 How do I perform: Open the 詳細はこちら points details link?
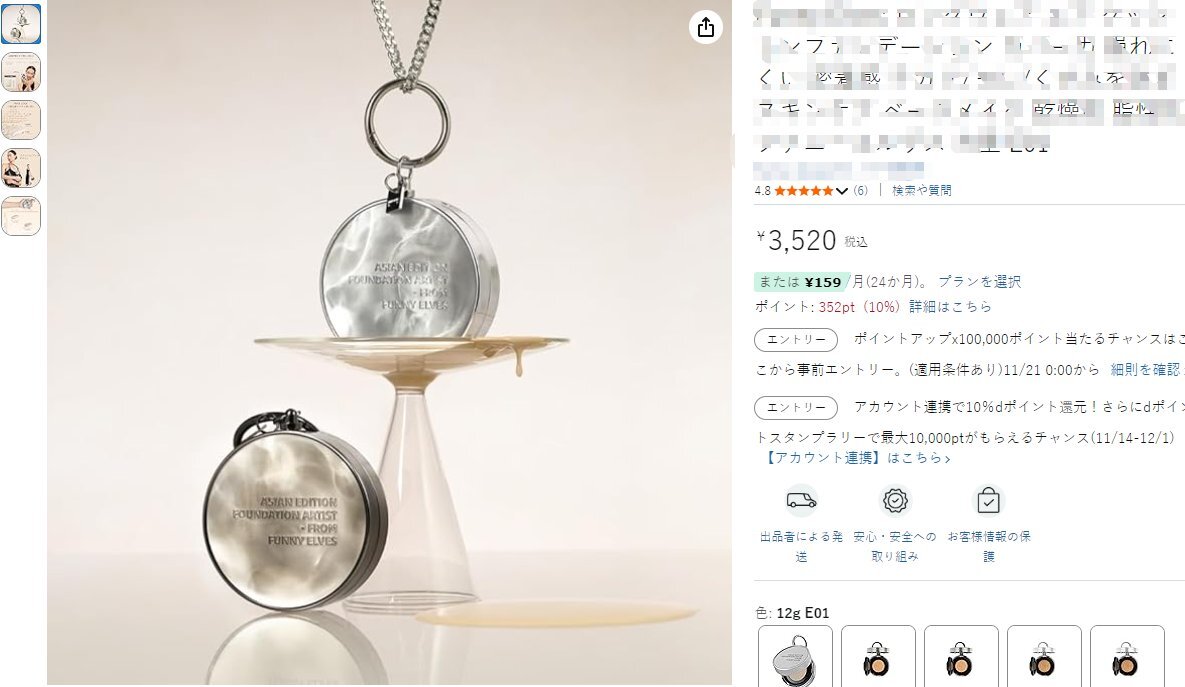[x=950, y=306]
